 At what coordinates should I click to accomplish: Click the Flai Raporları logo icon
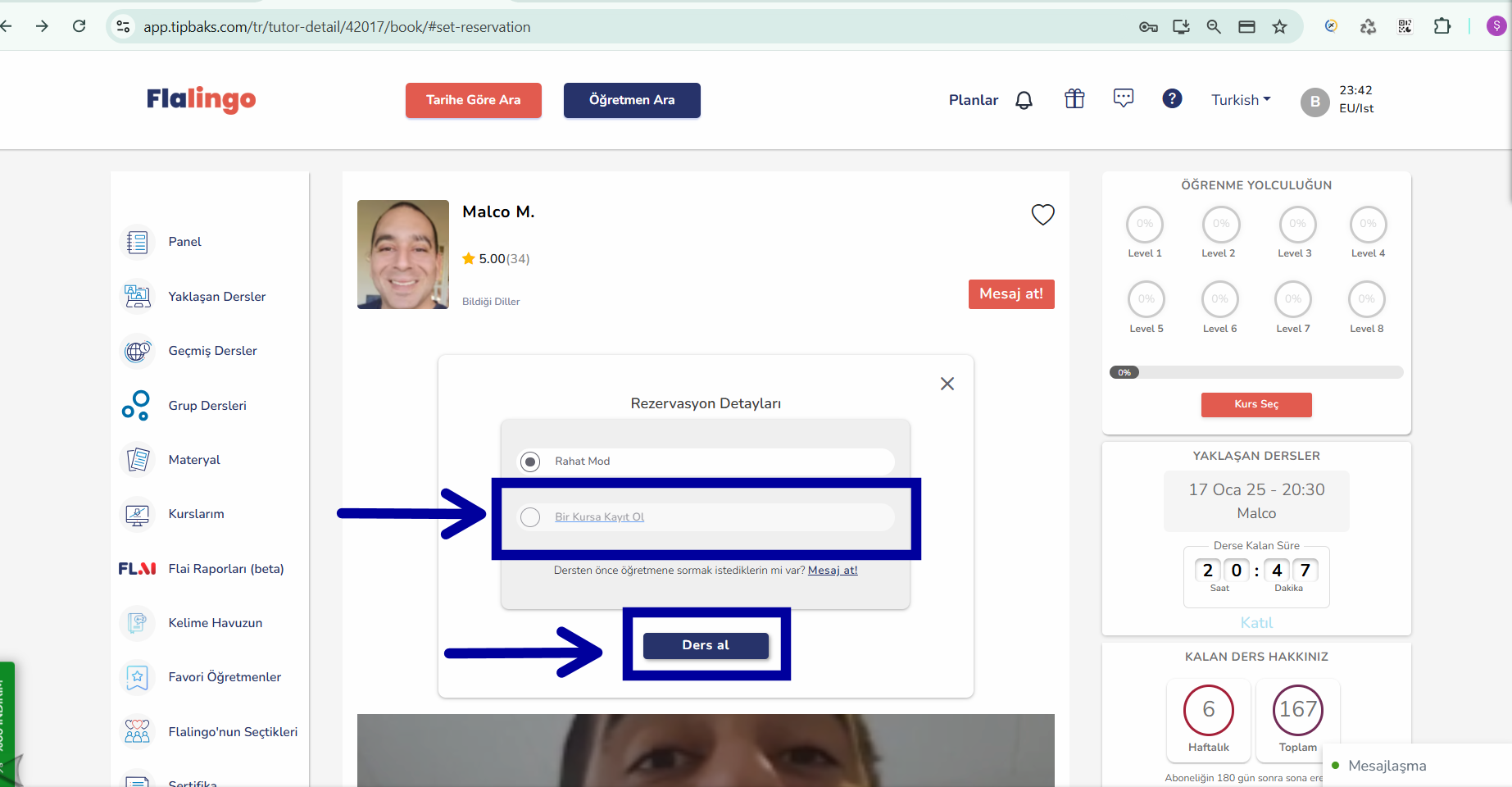tap(137, 568)
